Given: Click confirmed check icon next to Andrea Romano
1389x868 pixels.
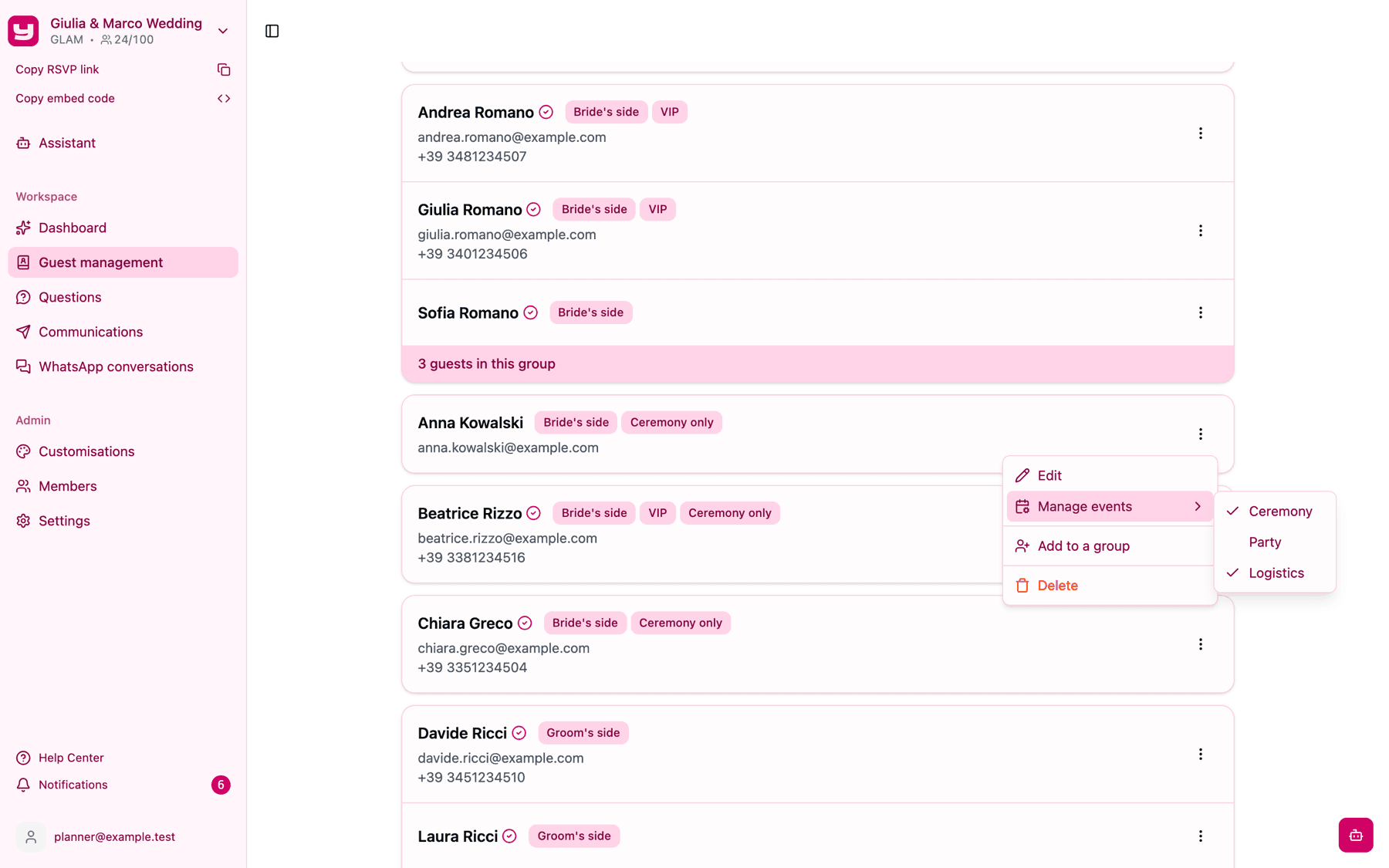Looking at the screenshot, I should click(546, 113).
